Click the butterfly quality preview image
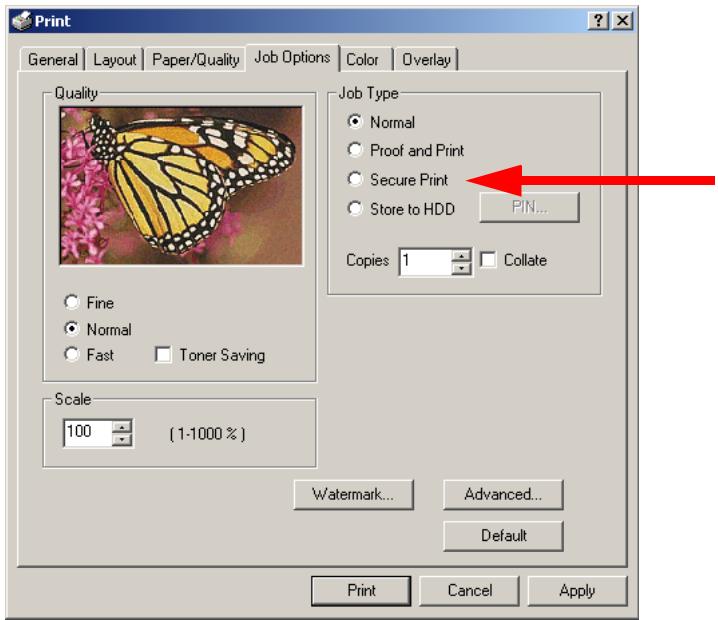The image size is (718, 620). (x=181, y=186)
